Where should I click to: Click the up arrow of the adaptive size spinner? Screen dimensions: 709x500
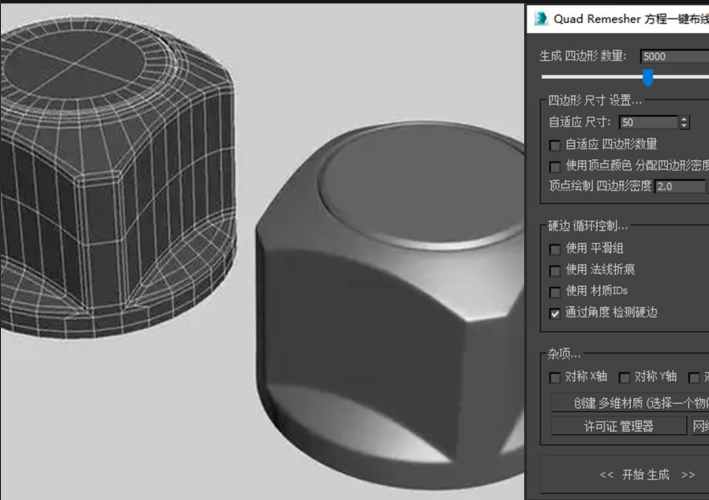[x=684, y=119]
